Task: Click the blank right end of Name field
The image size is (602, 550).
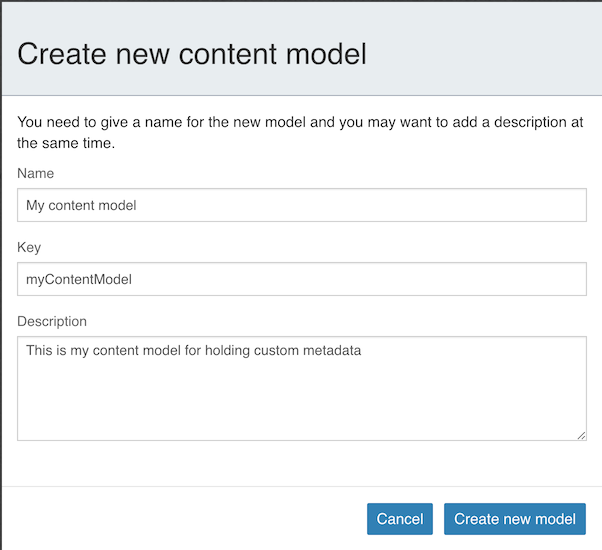Action: coord(500,206)
